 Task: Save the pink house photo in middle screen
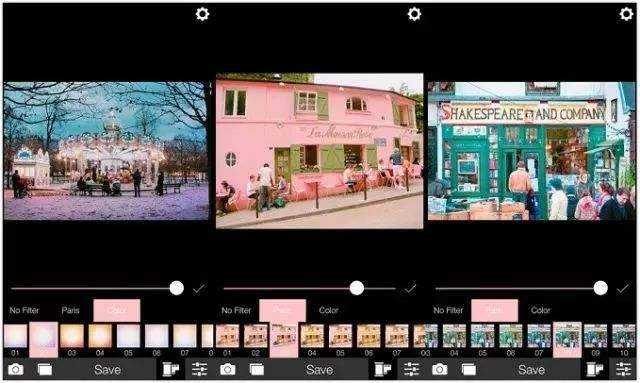click(319, 370)
